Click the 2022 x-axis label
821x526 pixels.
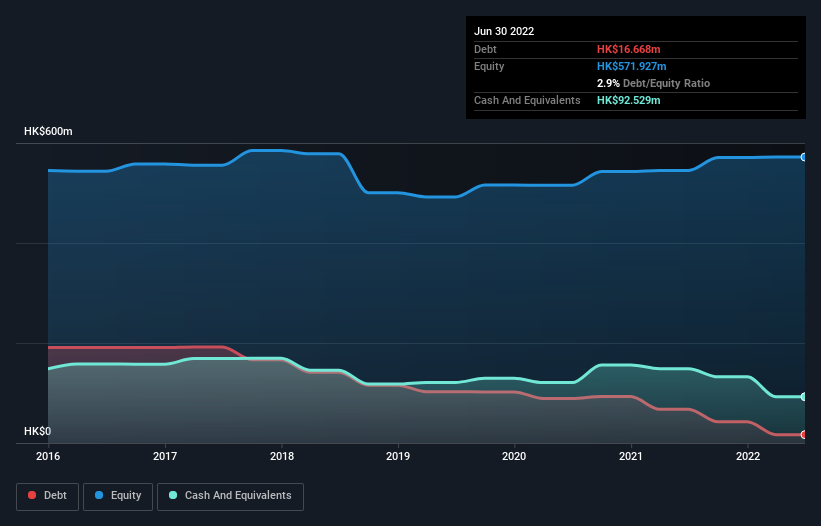pos(748,456)
